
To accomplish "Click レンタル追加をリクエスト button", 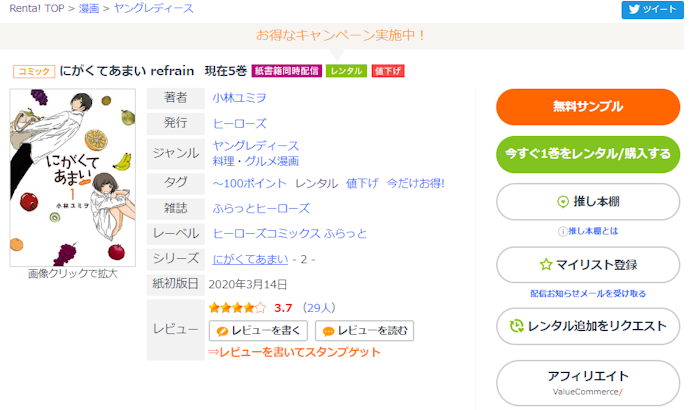I will pyautogui.click(x=588, y=326).
